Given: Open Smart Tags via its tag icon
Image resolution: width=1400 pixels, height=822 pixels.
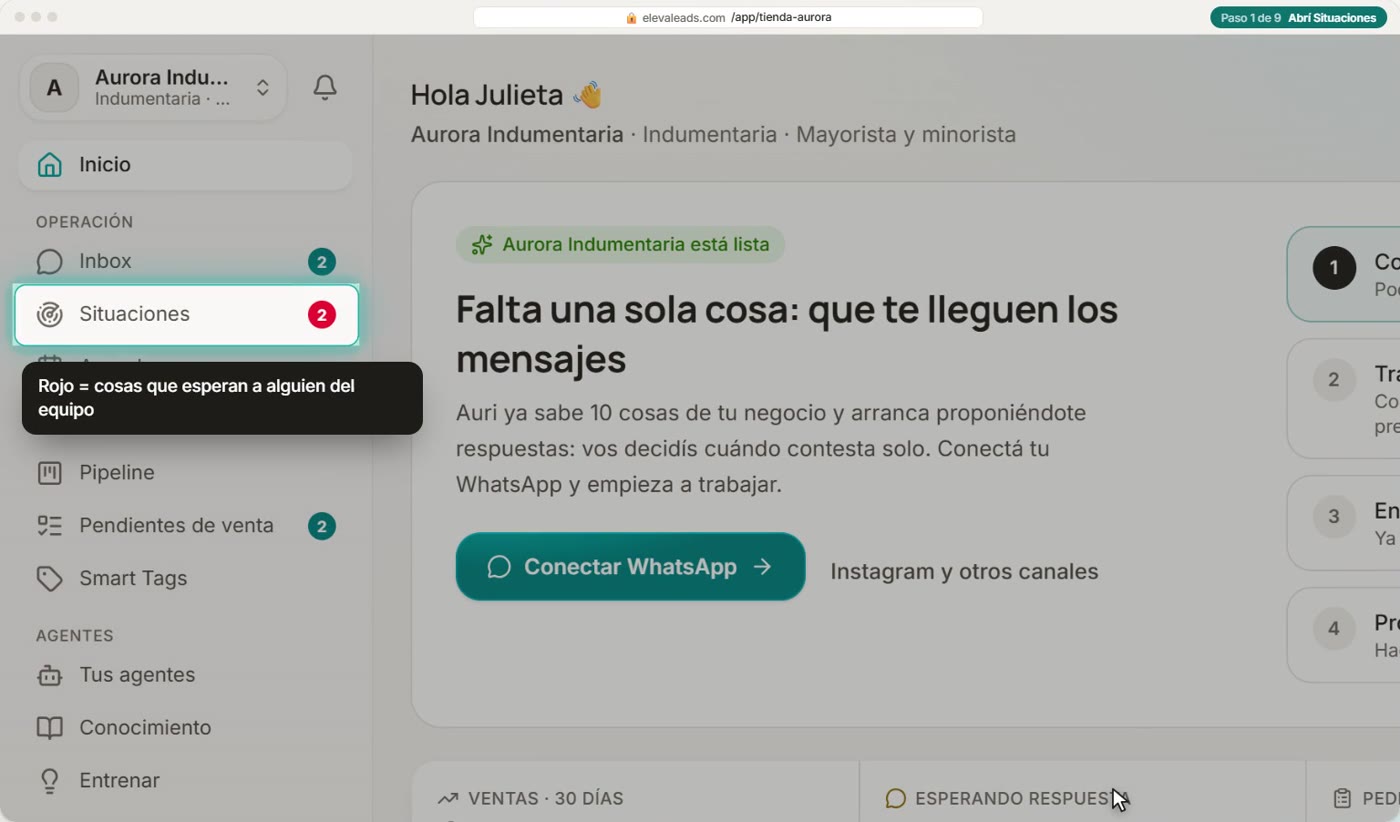Looking at the screenshot, I should (x=49, y=579).
